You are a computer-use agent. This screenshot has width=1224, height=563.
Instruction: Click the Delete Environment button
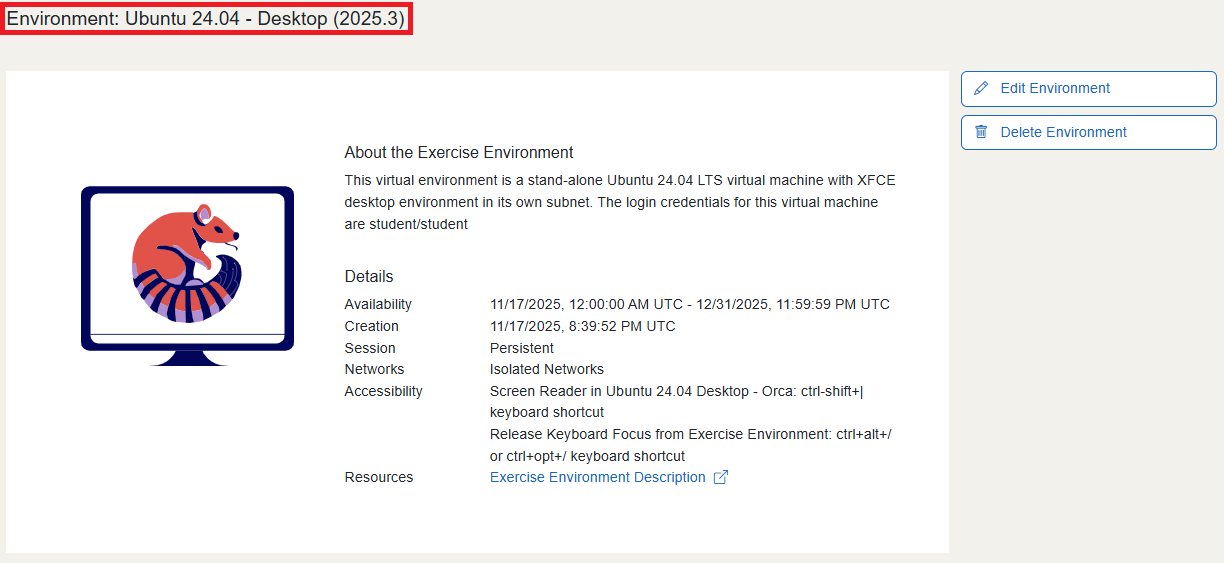tap(1088, 132)
